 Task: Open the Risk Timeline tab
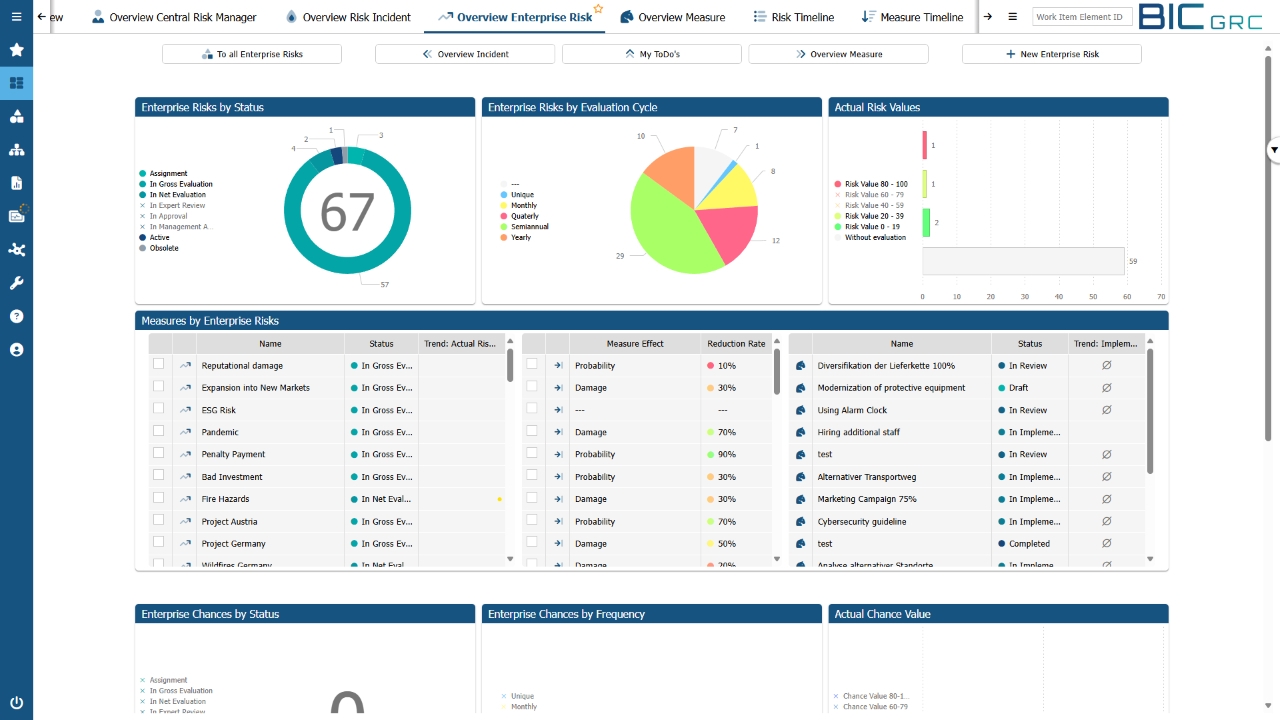click(x=794, y=17)
